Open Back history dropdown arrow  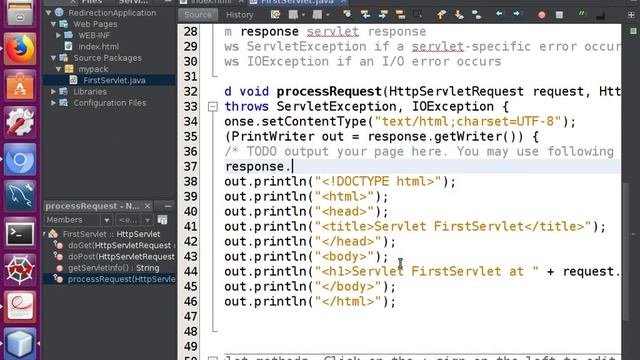tap(303, 15)
